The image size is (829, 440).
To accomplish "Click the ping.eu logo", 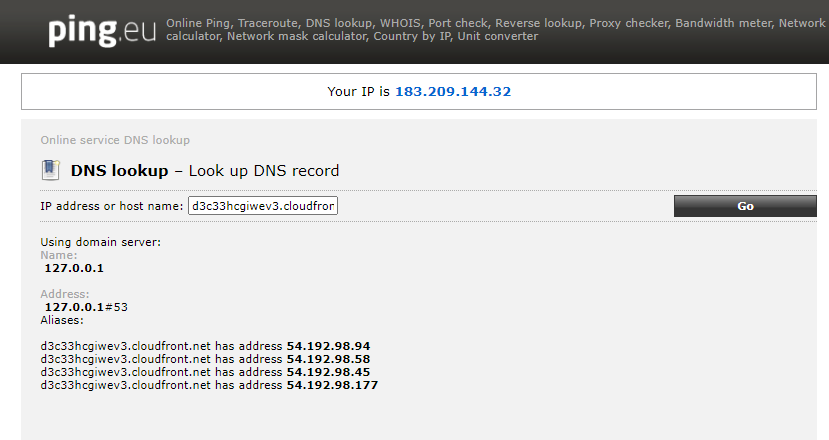I will pyautogui.click(x=102, y=31).
